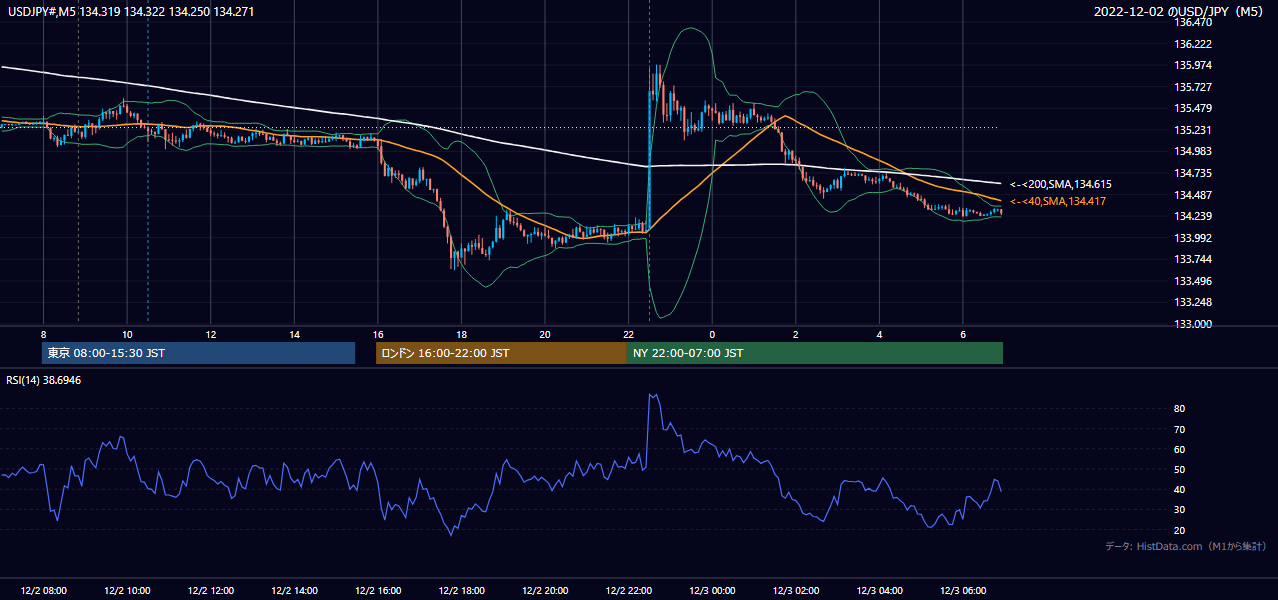Click hour label 16 under the price chart
The height and width of the screenshot is (600, 1278).
pyautogui.click(x=378, y=333)
